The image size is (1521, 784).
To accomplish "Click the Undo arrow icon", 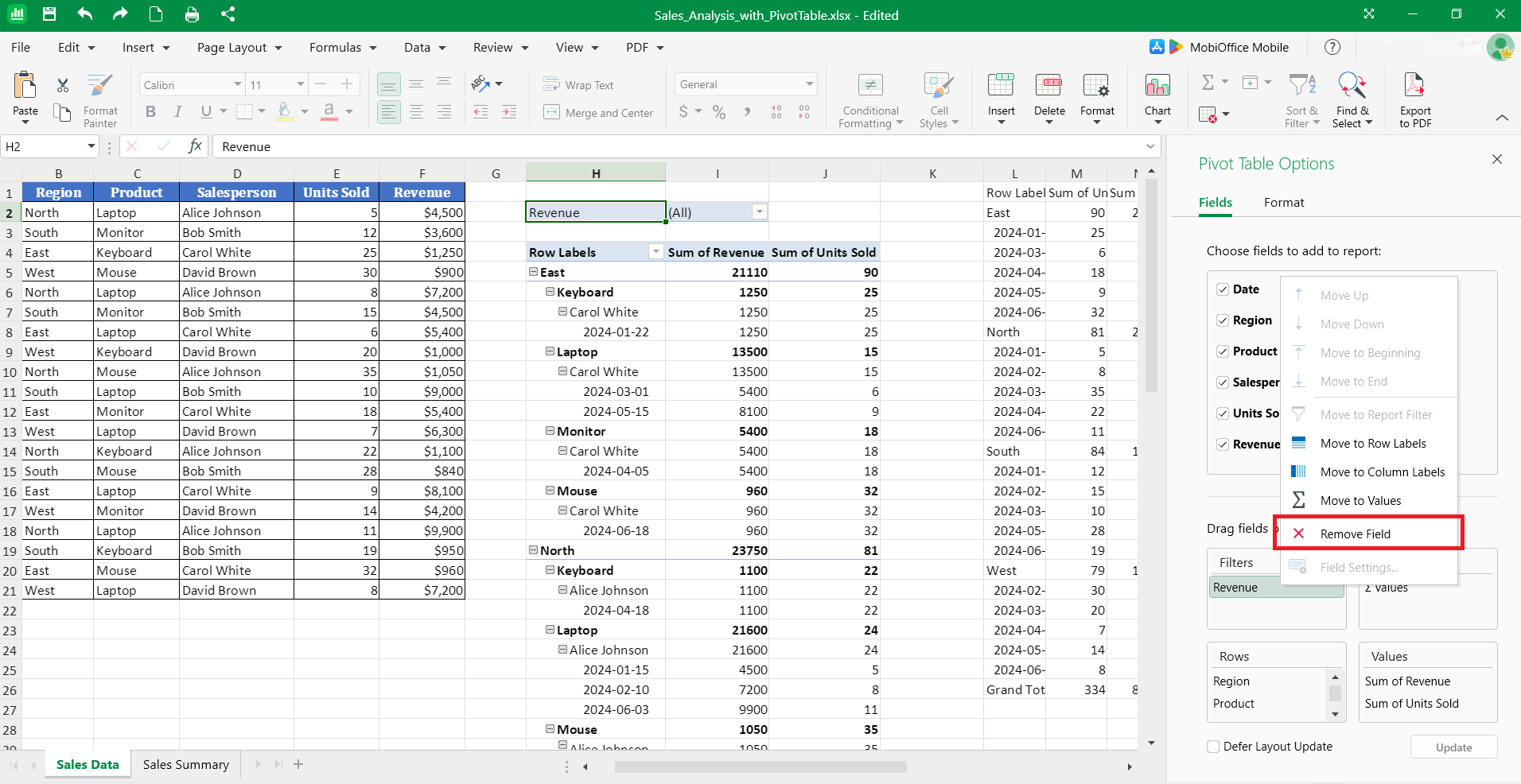I will [84, 14].
